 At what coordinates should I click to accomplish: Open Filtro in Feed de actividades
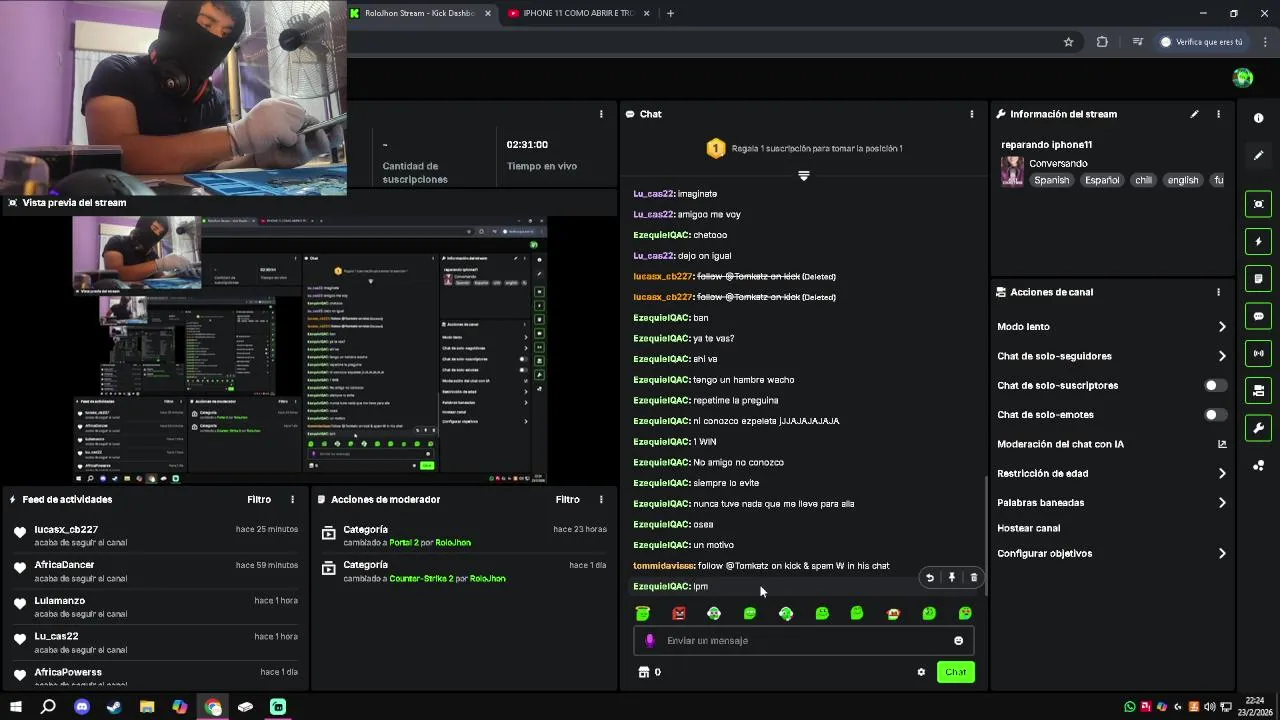[x=259, y=499]
